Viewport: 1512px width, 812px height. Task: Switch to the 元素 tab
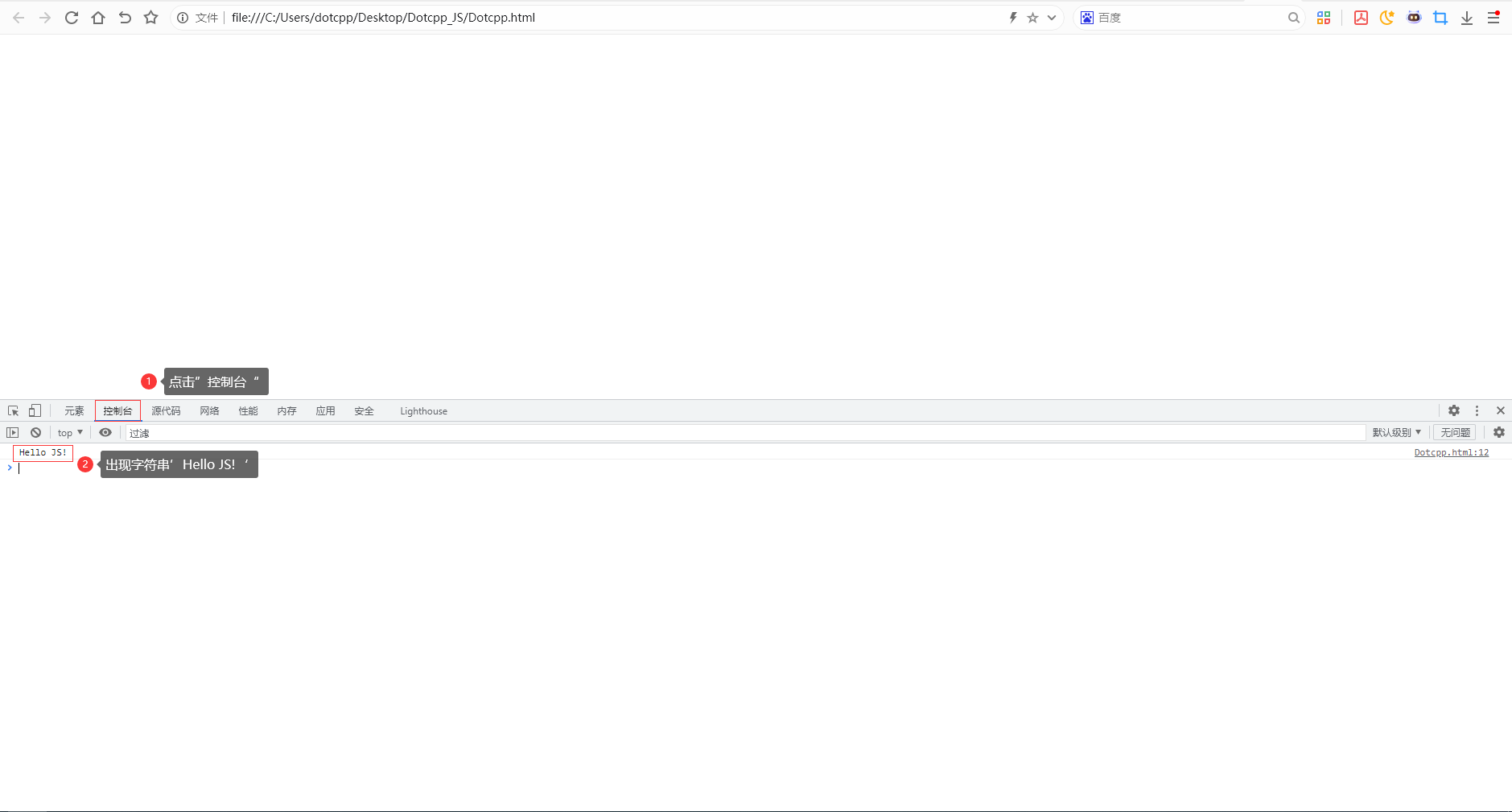coord(73,410)
